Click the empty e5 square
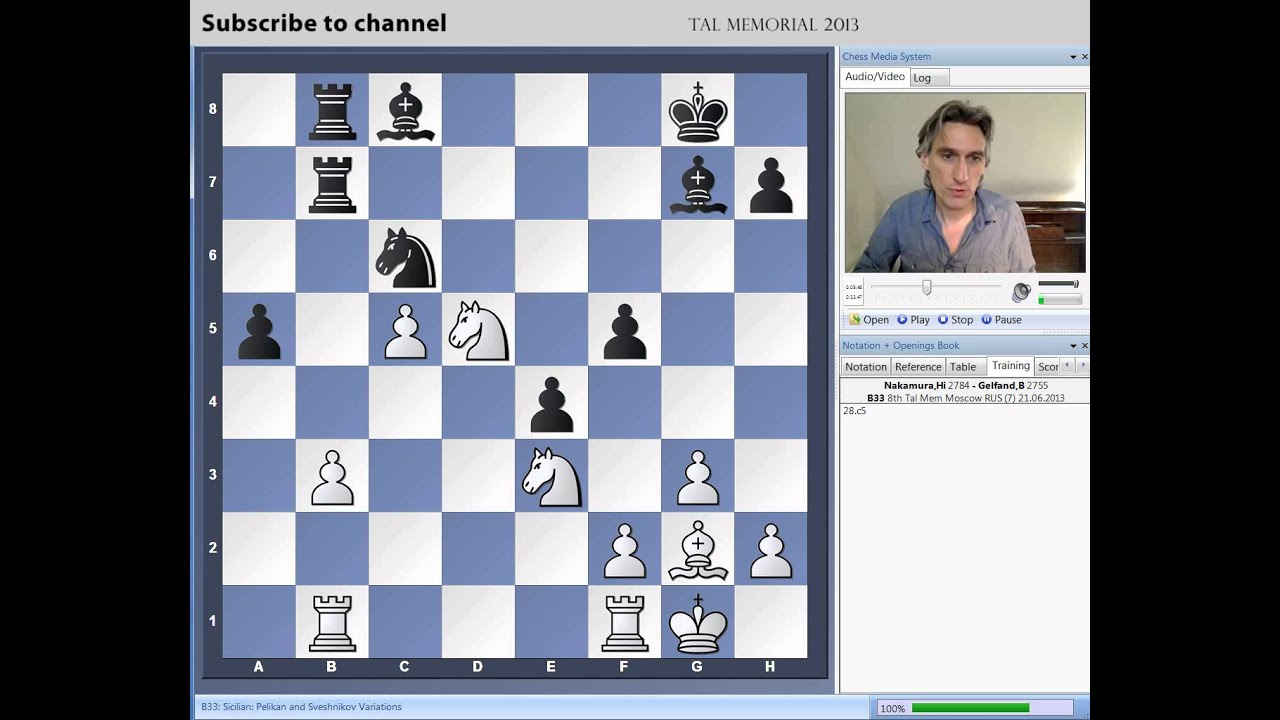The image size is (1280, 720). coord(551,329)
